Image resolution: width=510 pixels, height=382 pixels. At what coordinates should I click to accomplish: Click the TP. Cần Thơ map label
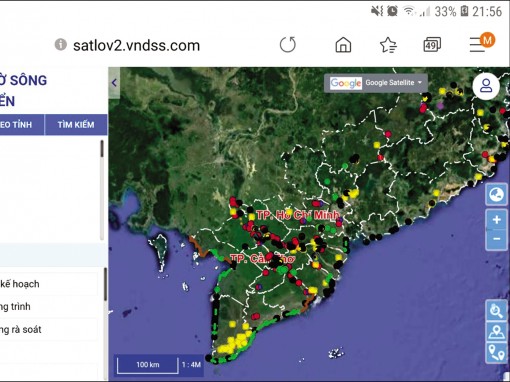point(262,259)
